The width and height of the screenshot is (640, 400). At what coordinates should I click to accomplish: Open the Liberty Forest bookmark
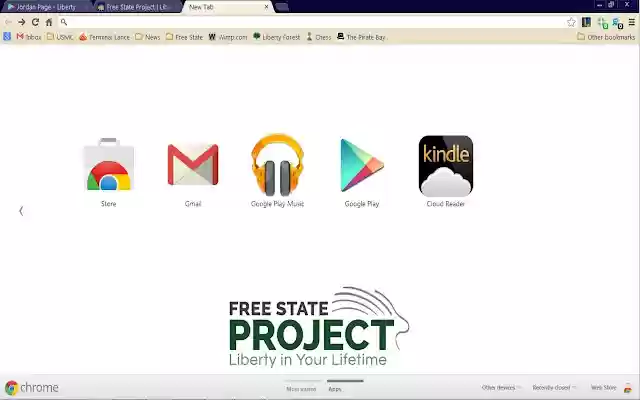pyautogui.click(x=276, y=37)
